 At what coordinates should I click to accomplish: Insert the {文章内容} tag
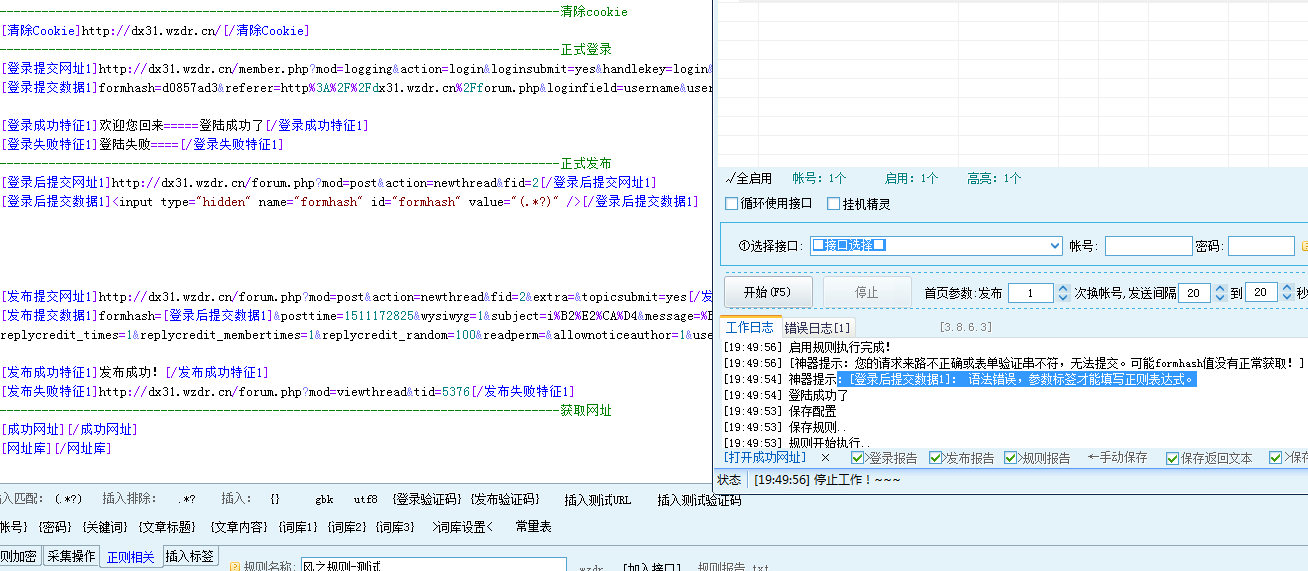(x=239, y=527)
